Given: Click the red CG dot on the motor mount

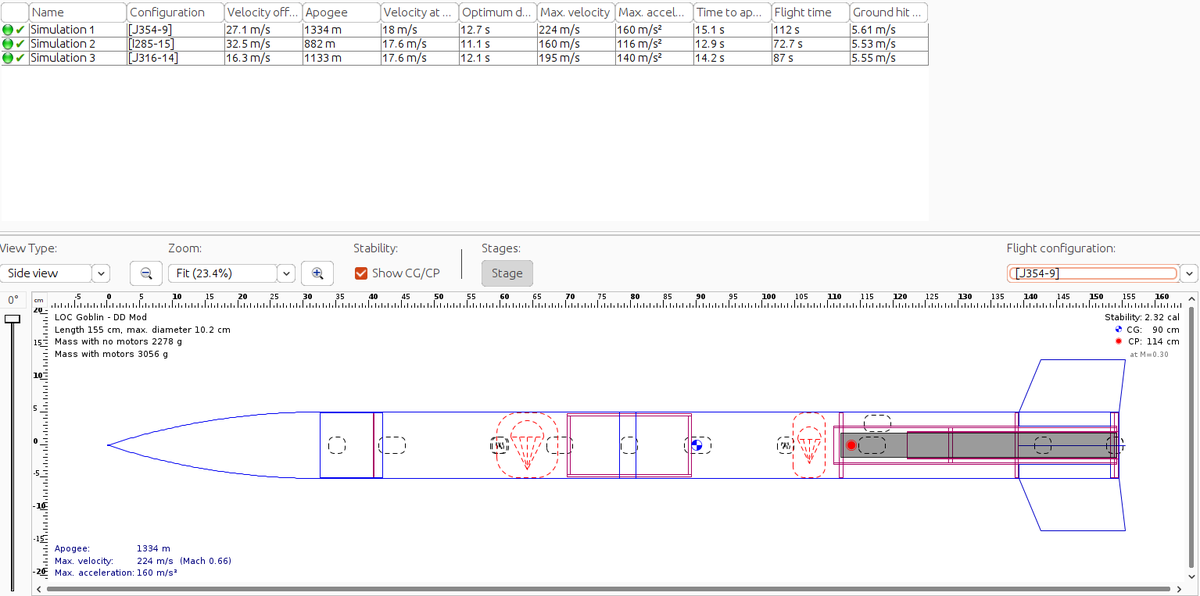Looking at the screenshot, I should (851, 443).
